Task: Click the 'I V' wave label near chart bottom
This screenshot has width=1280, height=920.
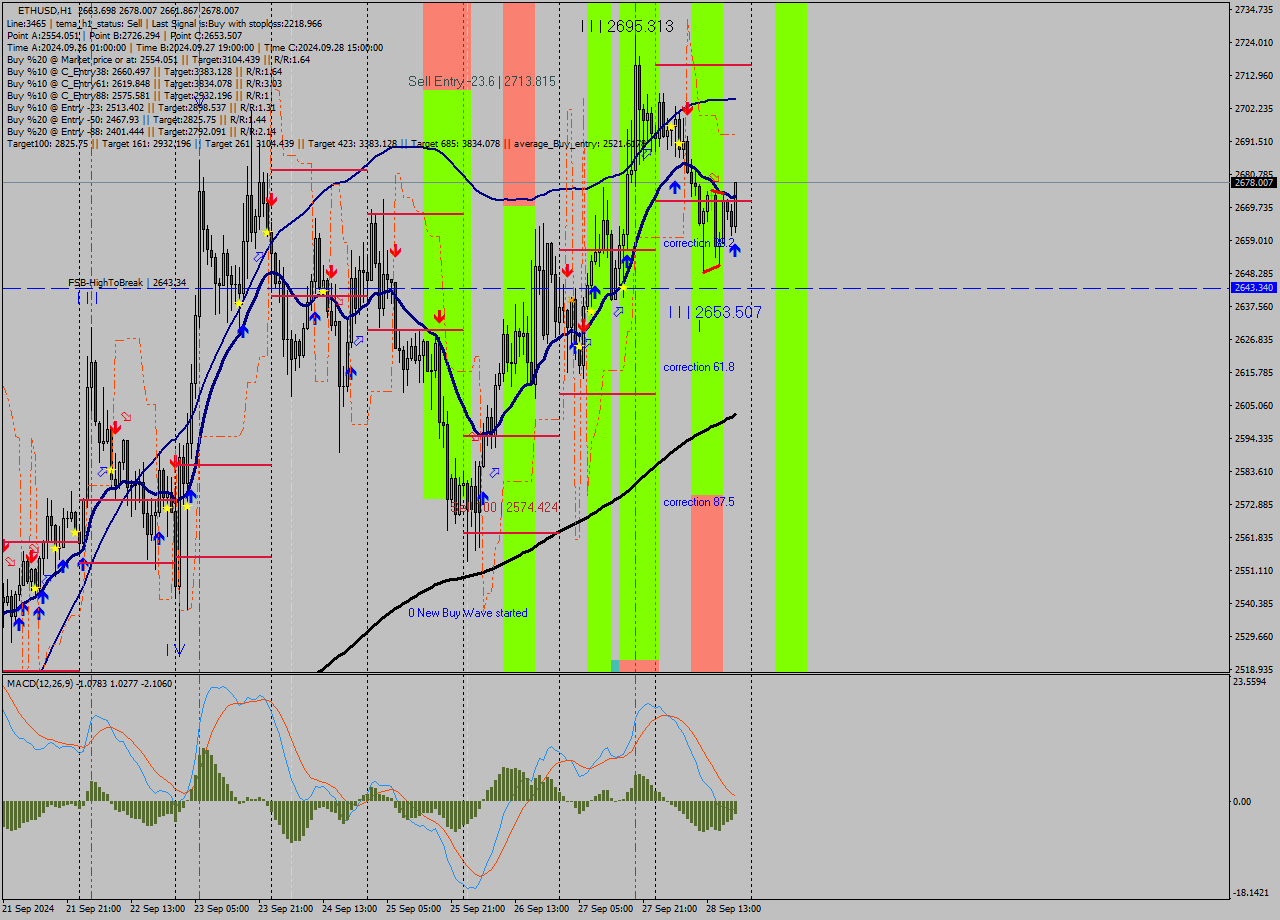Action: (175, 649)
